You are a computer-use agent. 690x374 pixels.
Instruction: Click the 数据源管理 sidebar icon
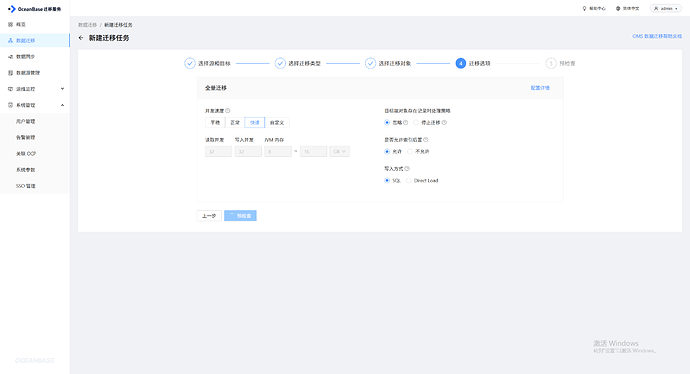[x=11, y=73]
